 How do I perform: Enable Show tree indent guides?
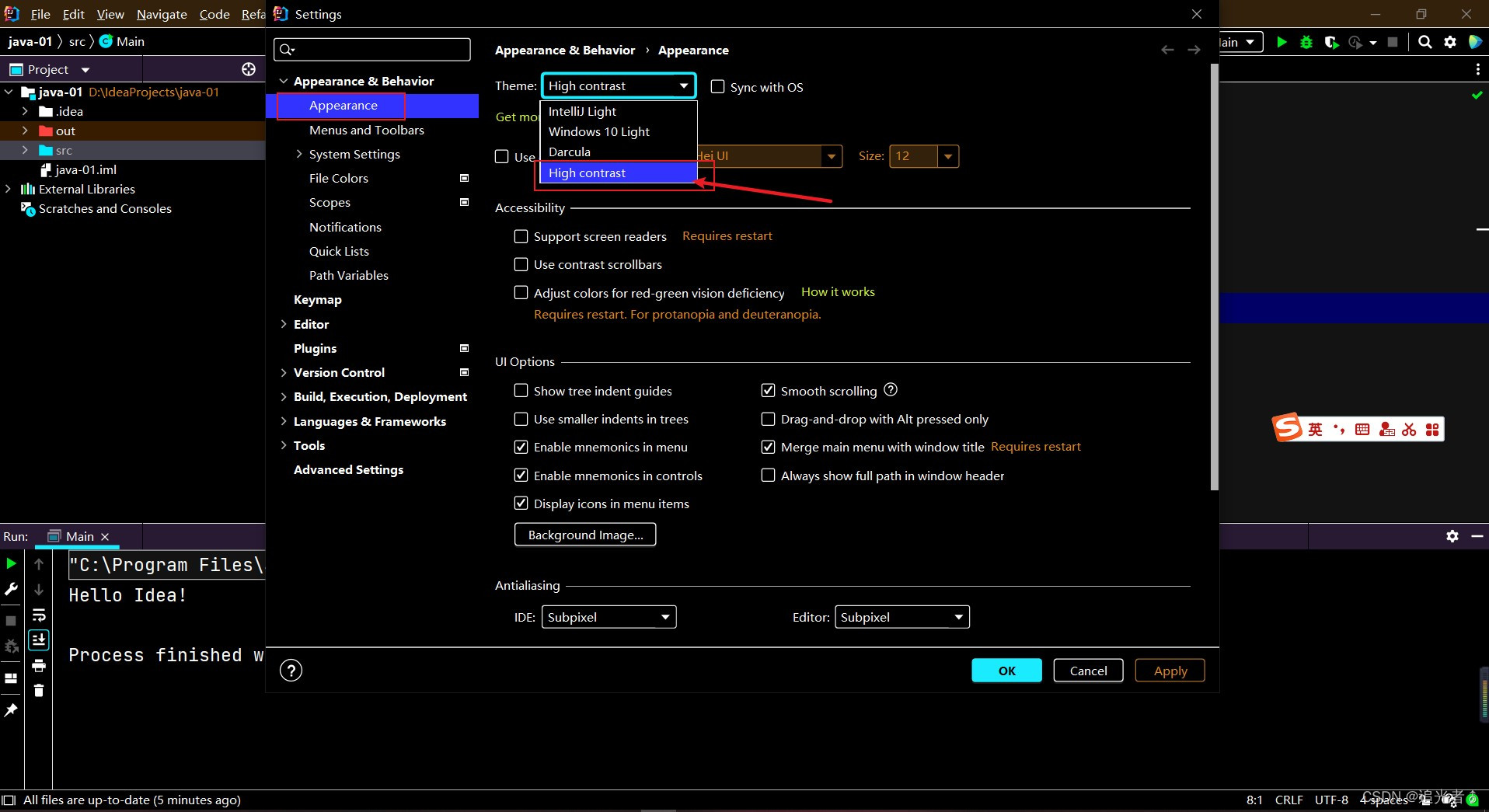[x=521, y=391]
